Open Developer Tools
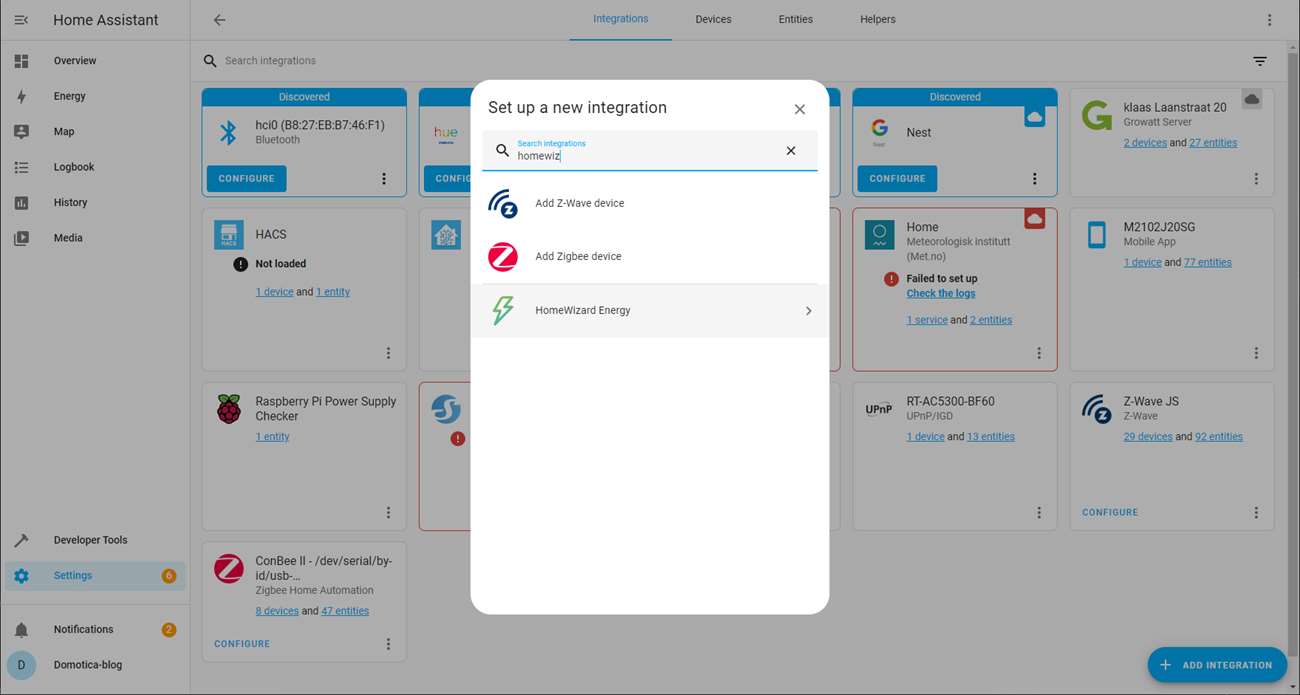The image size is (1300, 695). (95, 540)
